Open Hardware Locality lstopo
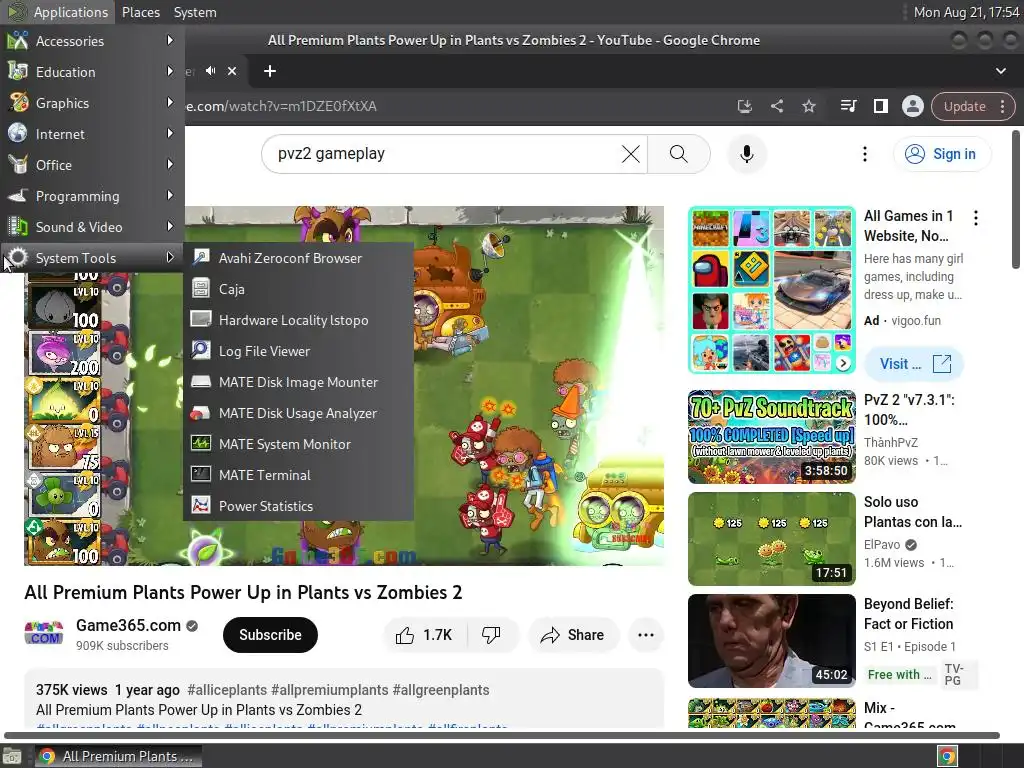This screenshot has height=768, width=1024. pos(298,320)
